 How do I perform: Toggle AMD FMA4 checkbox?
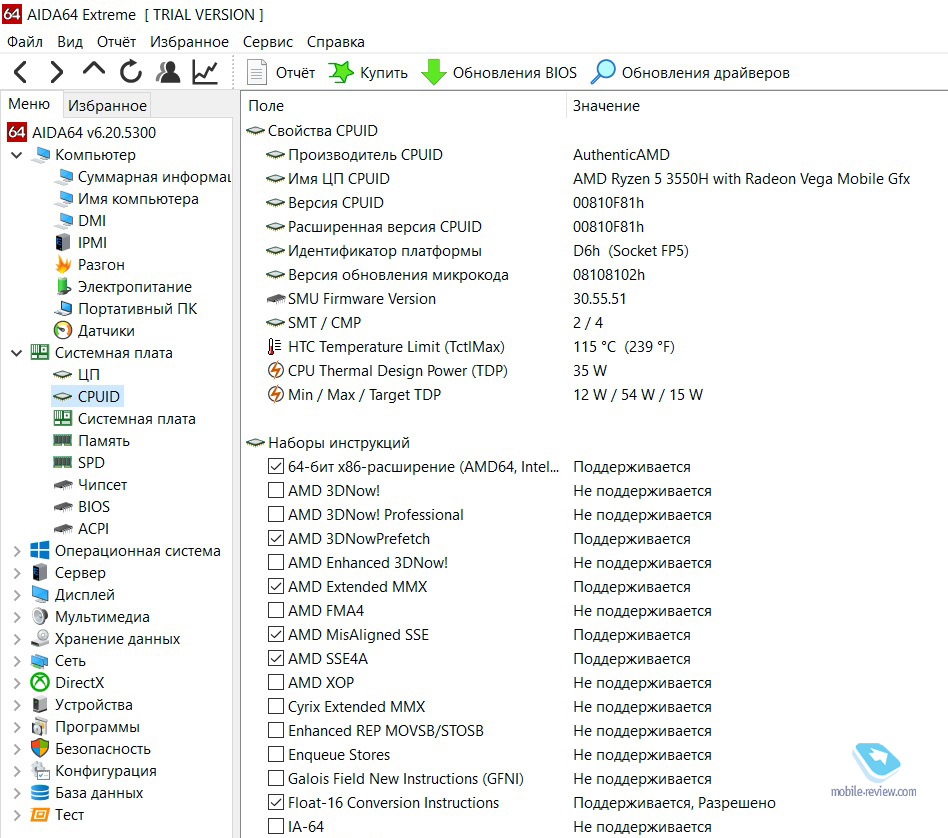pyautogui.click(x=276, y=610)
